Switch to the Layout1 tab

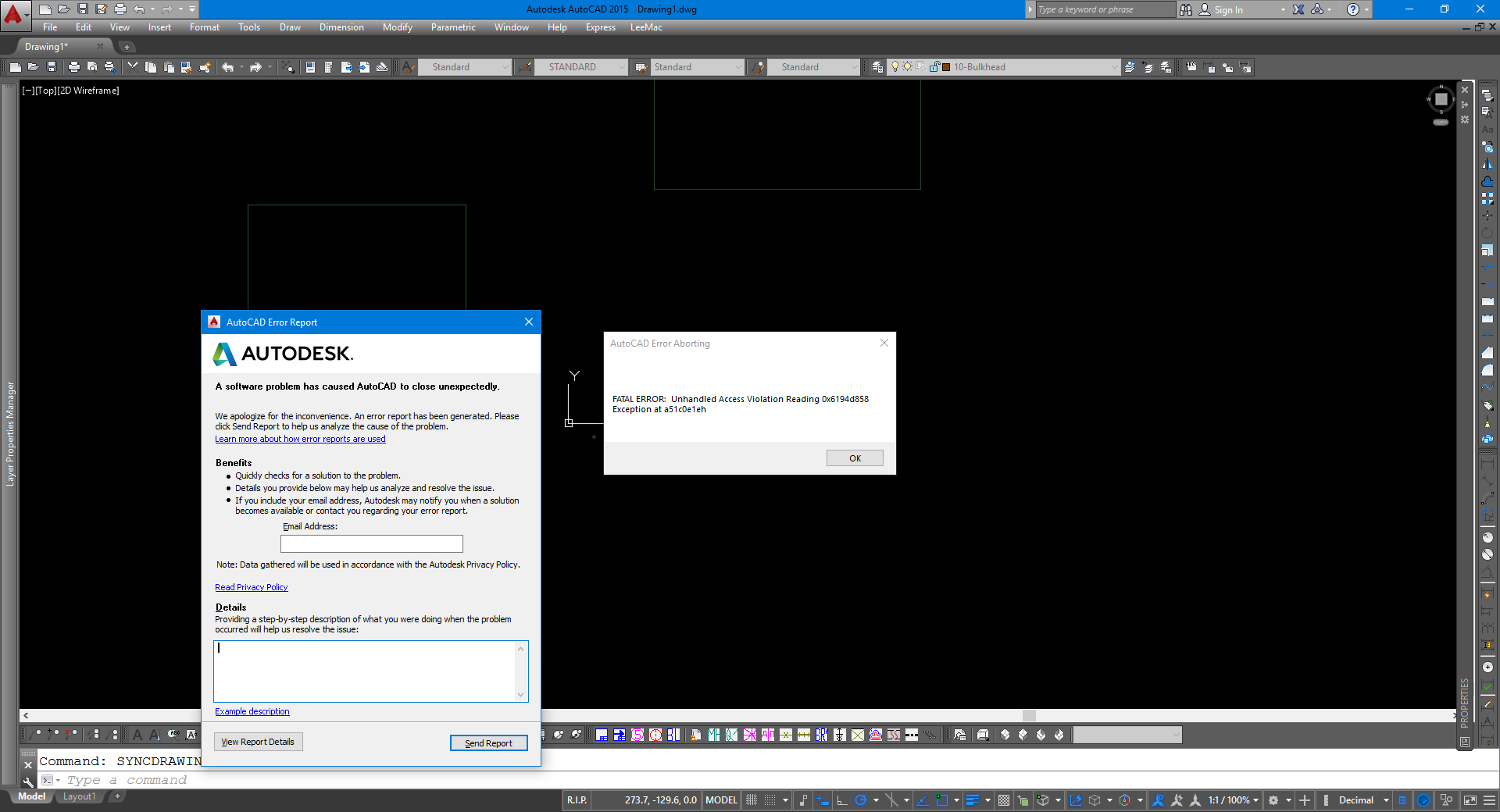79,796
